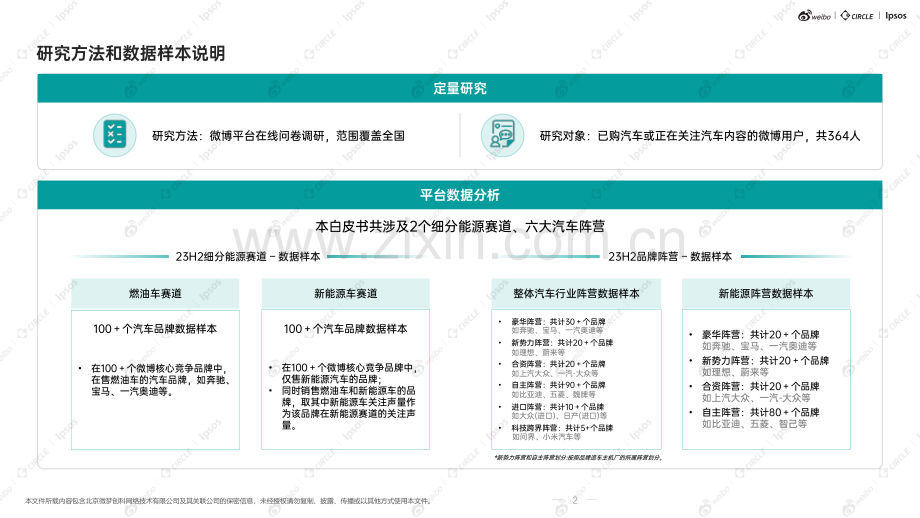Screen dimensions: 920x518
Task: Click the page number 2 in footer
Action: pos(575,500)
